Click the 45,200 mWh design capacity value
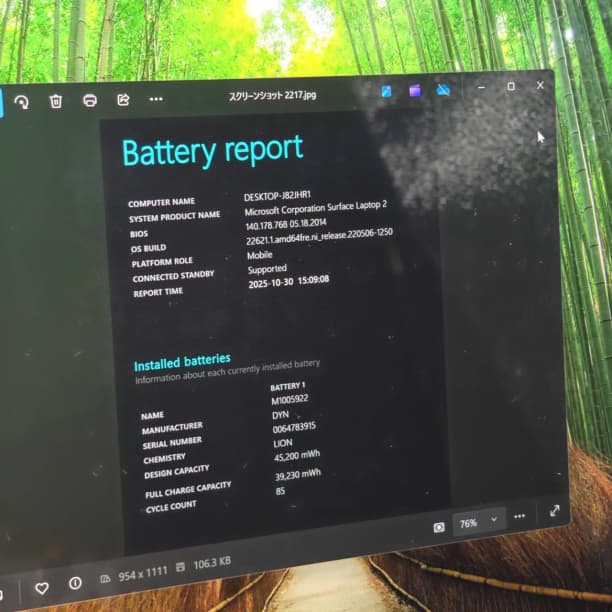This screenshot has width=612, height=612. pyautogui.click(x=297, y=455)
